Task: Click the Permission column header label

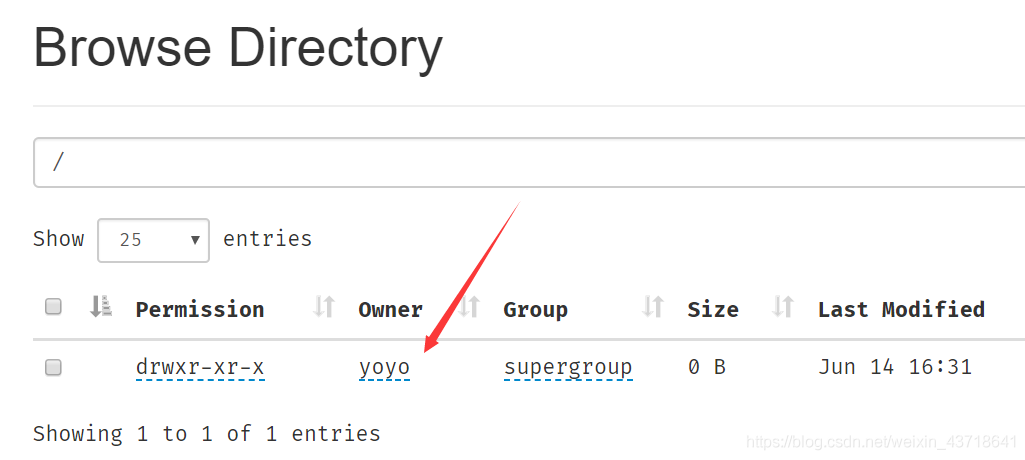Action: click(x=200, y=309)
